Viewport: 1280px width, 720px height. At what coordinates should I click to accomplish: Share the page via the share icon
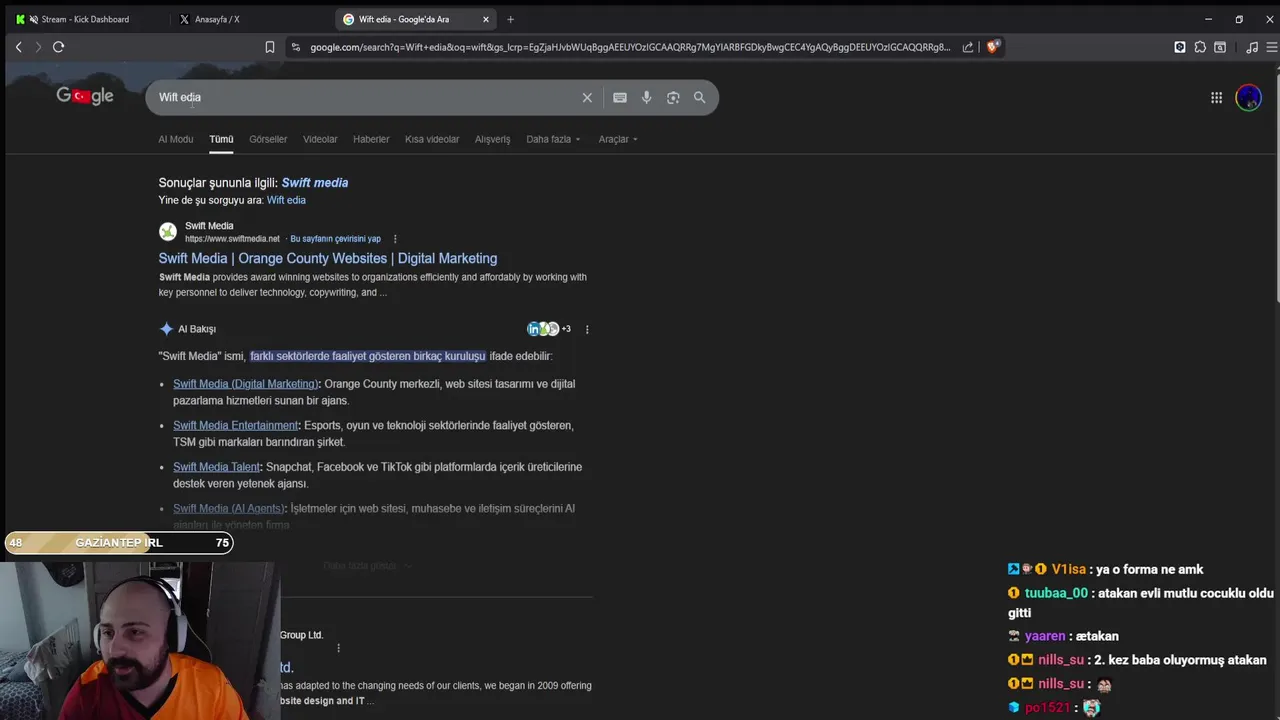coord(968,47)
